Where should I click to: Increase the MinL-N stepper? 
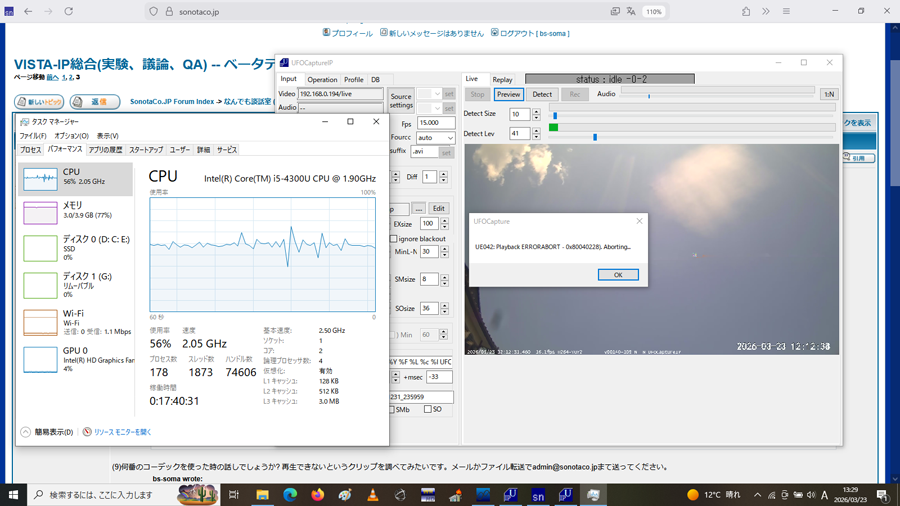pyautogui.click(x=444, y=248)
